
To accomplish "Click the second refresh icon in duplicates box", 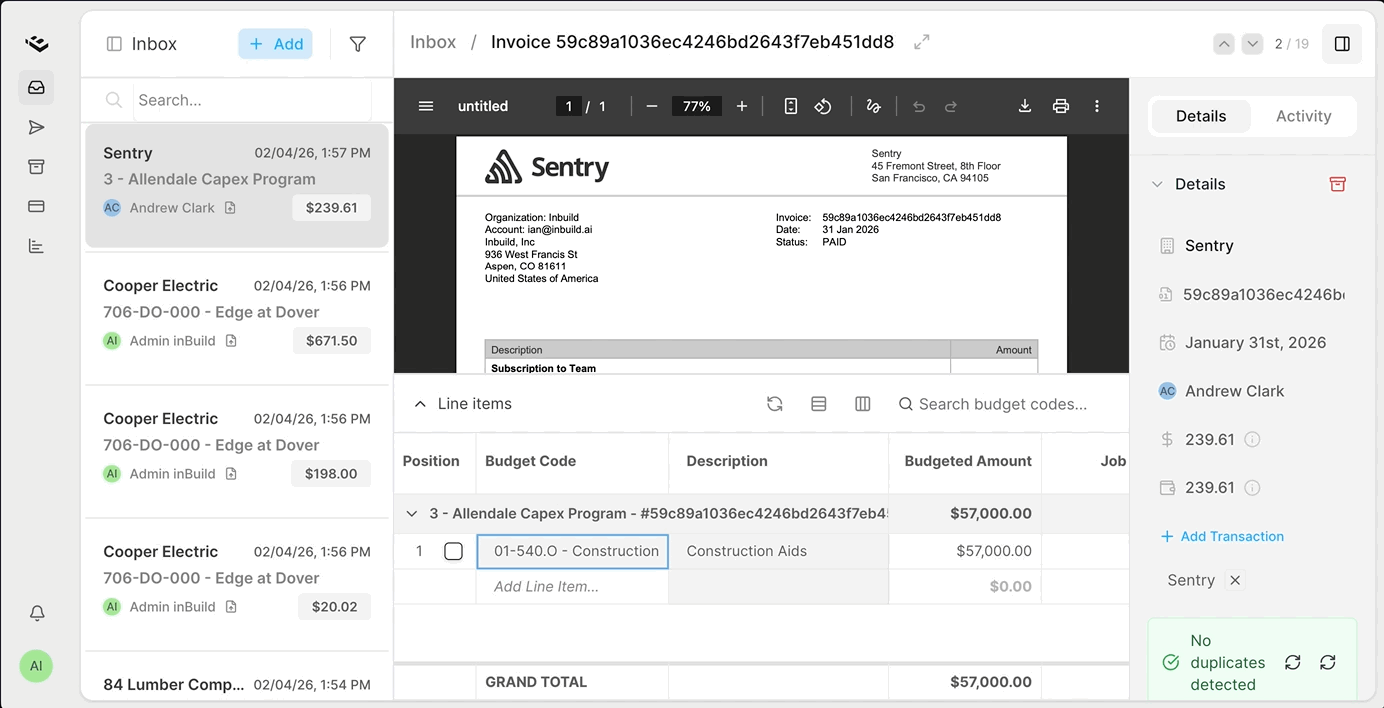I will coord(1328,663).
